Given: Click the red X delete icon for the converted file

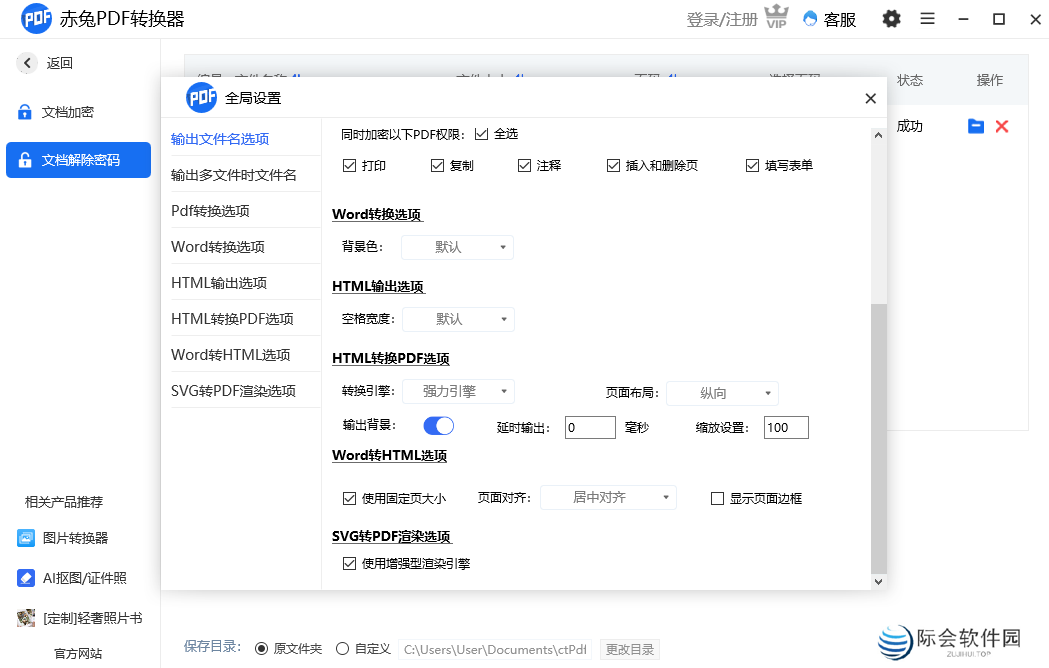Looking at the screenshot, I should pos(1004,126).
